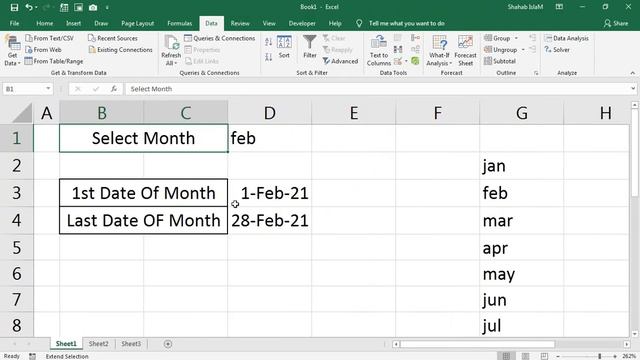Select the 'mar' cell in column G
Screen dimensions: 640x360
pos(521,220)
